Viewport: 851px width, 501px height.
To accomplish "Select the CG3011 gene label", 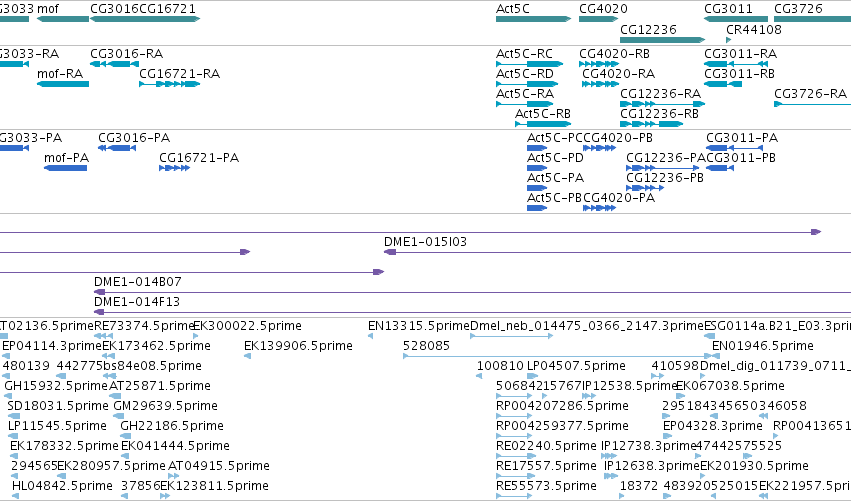I will click(728, 9).
